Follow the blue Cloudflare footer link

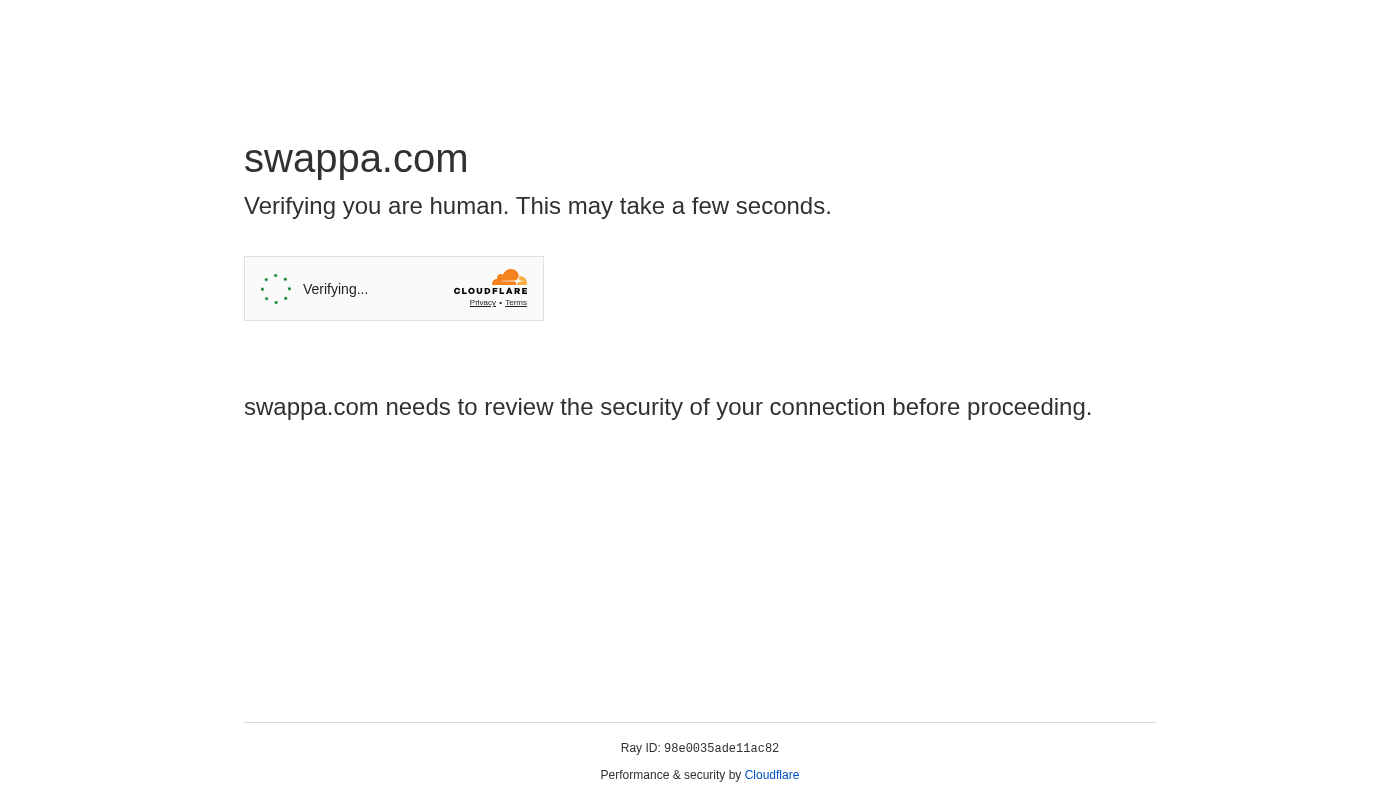[772, 775]
